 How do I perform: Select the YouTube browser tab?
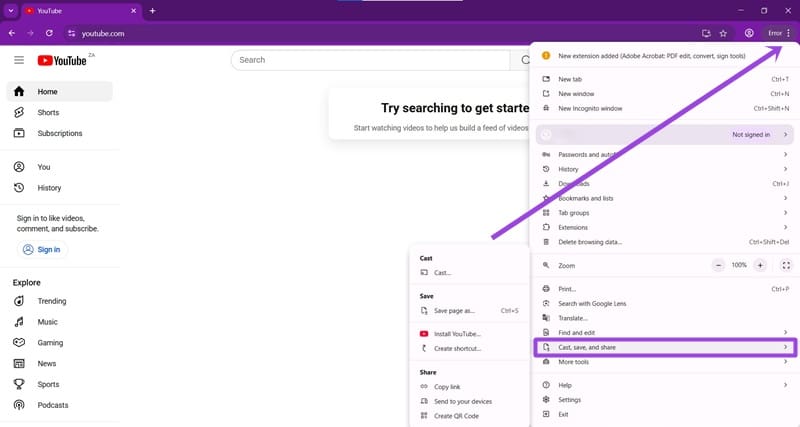(82, 11)
